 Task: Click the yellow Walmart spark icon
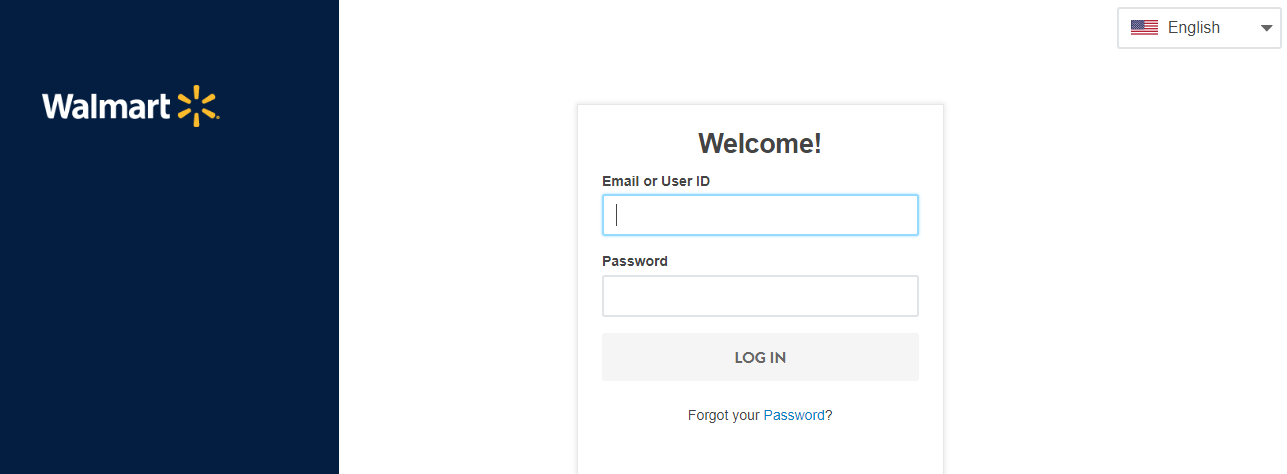(198, 106)
